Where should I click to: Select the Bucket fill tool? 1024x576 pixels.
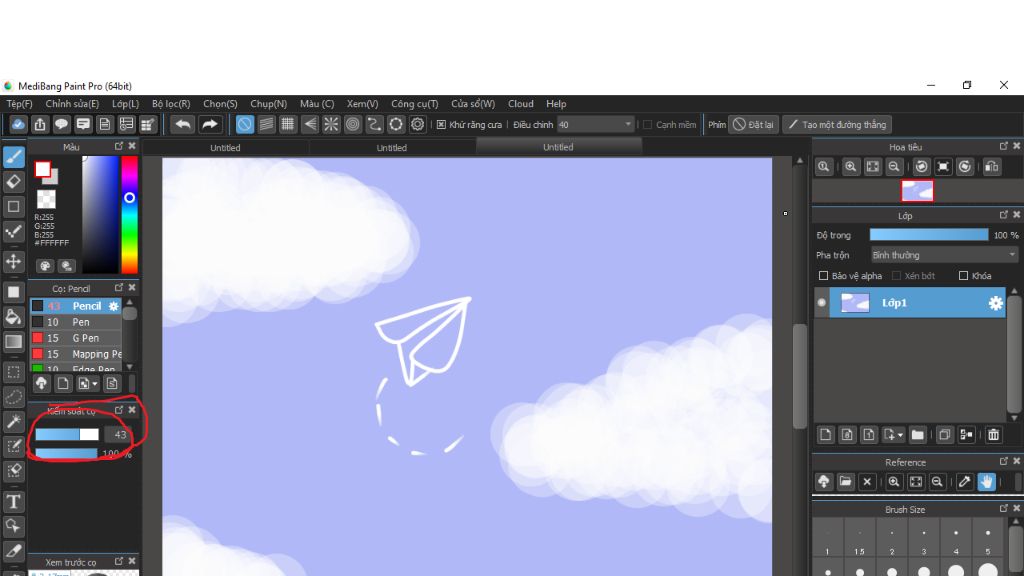14,317
